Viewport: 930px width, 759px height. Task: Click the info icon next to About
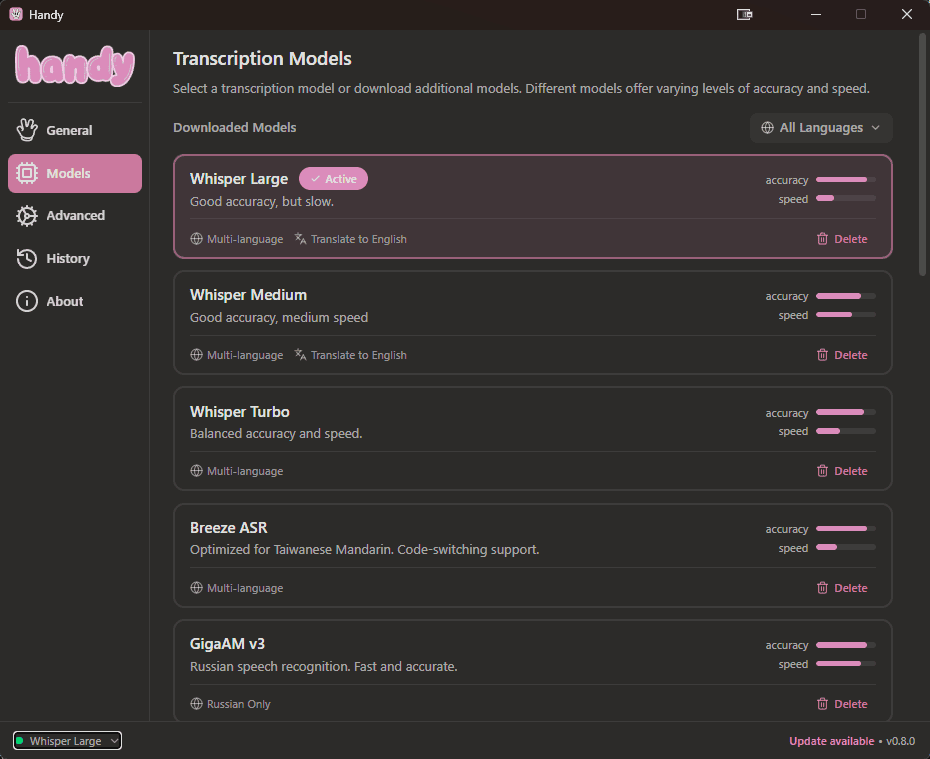coord(27,301)
